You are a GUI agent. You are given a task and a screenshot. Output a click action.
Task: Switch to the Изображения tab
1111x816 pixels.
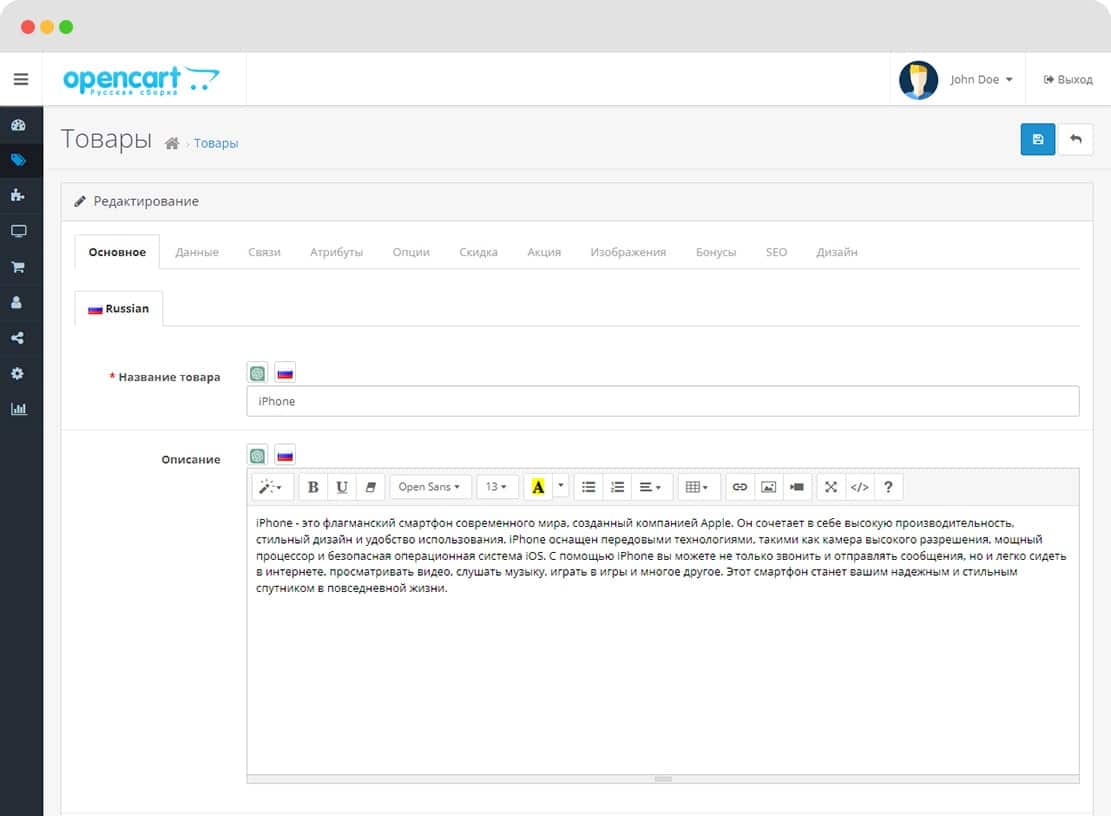(628, 252)
